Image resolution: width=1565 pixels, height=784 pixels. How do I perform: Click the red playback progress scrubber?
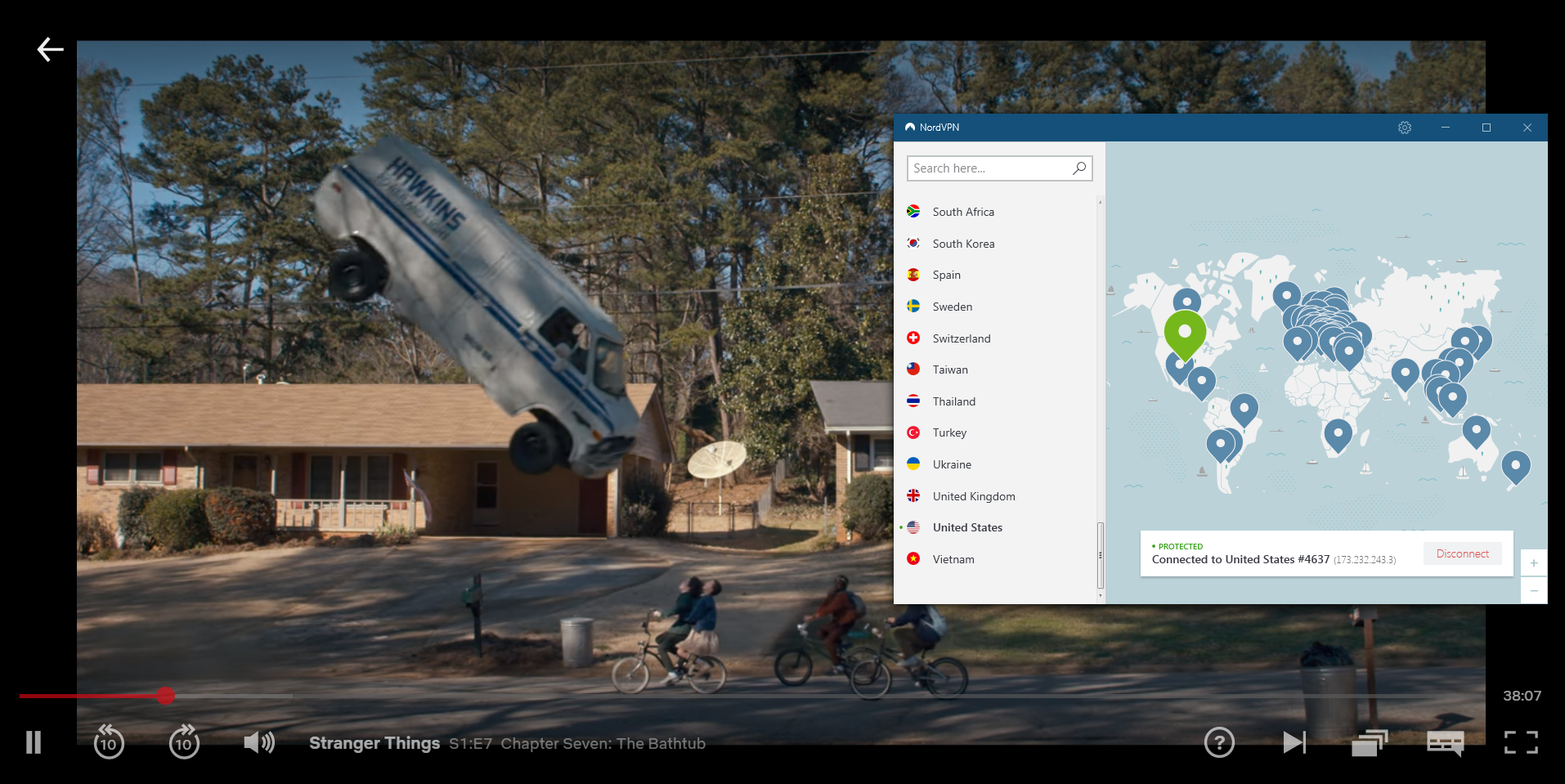click(166, 696)
